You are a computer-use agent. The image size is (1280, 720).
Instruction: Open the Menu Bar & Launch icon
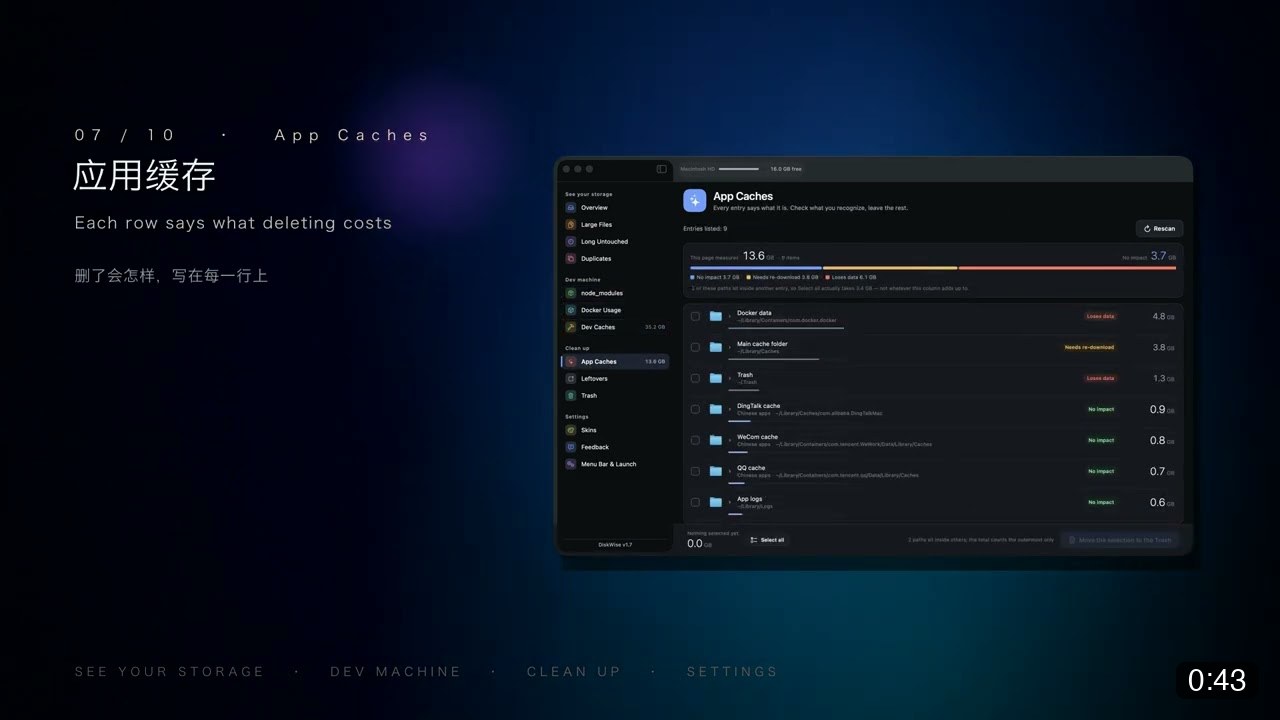point(571,464)
